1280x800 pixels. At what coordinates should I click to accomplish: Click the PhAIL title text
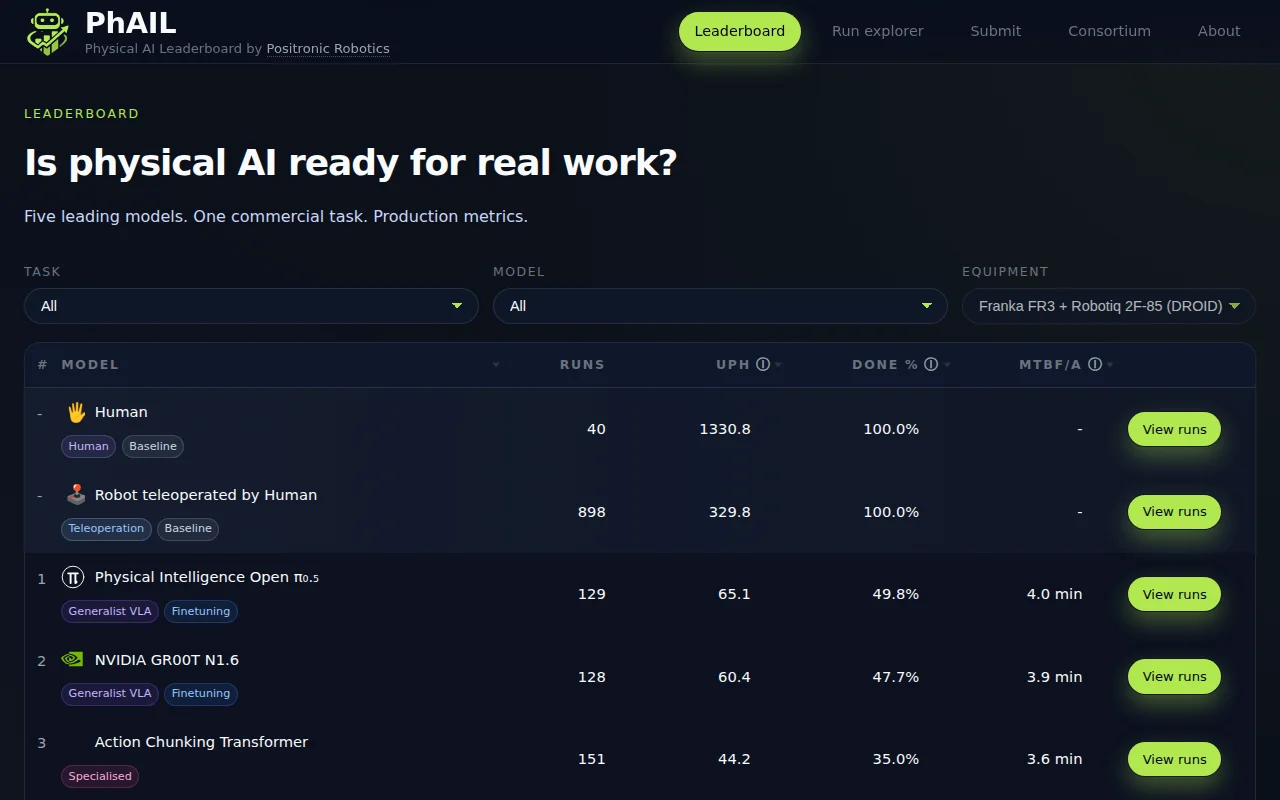pyautogui.click(x=131, y=22)
